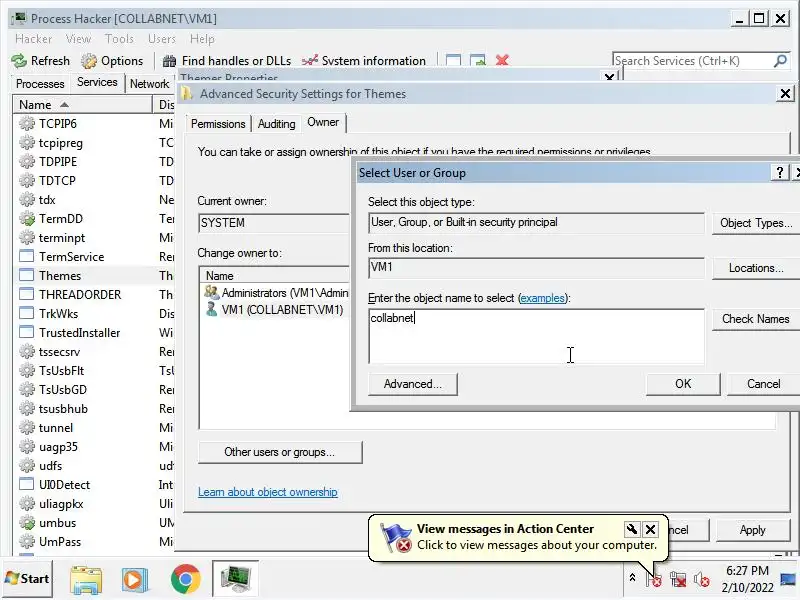Click the find window and thread icon
The image size is (800, 600).
478,61
